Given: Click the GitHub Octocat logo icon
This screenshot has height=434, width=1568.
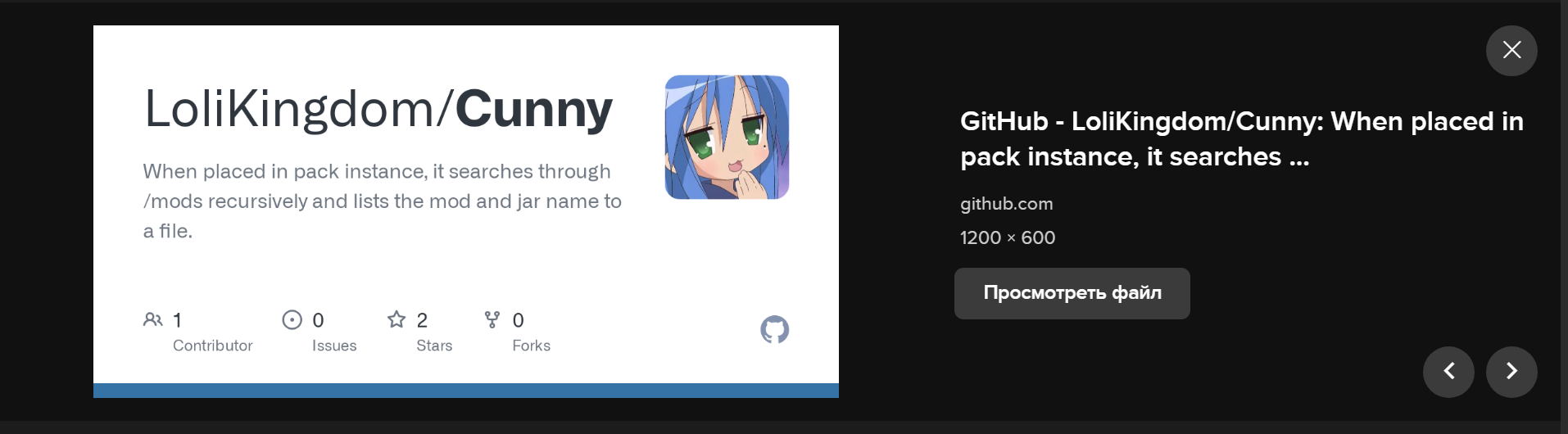Looking at the screenshot, I should (774, 329).
